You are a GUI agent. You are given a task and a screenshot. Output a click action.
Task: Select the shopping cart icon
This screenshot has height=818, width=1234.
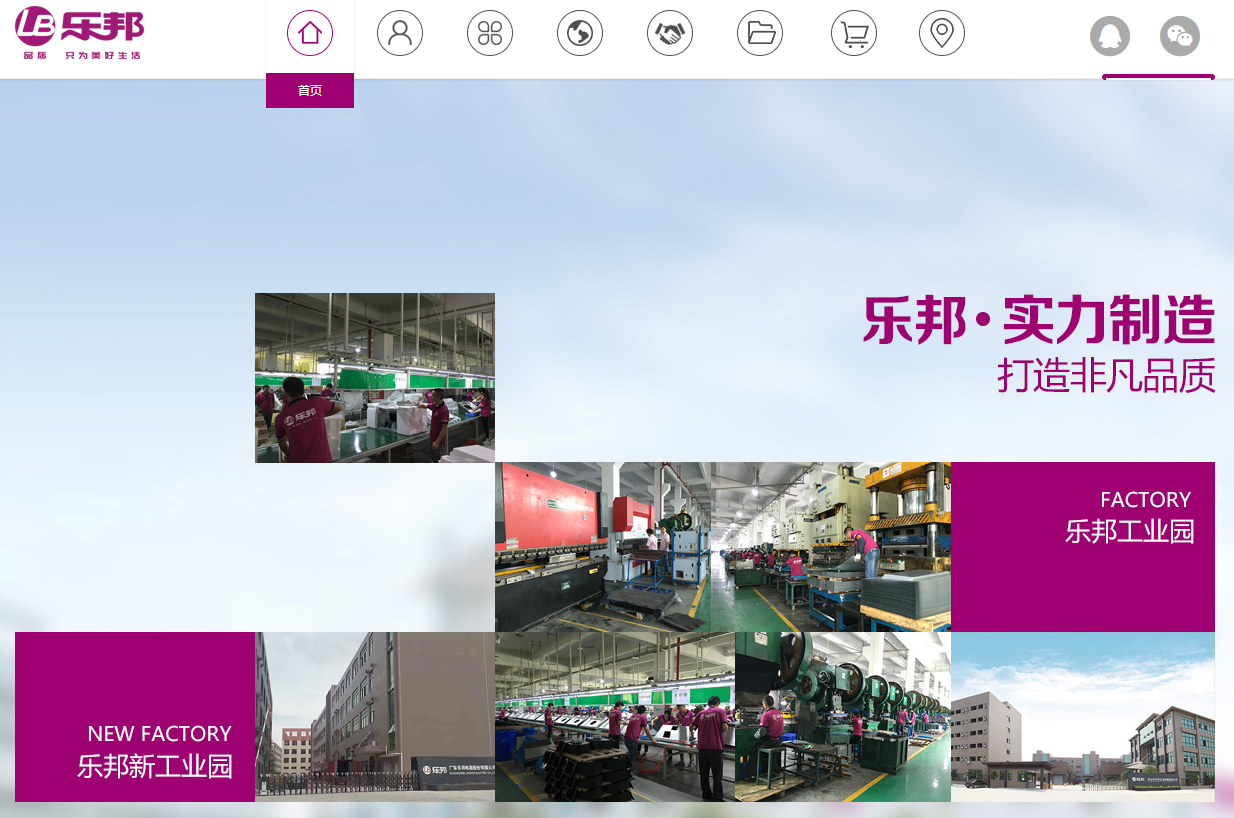pyautogui.click(x=854, y=33)
